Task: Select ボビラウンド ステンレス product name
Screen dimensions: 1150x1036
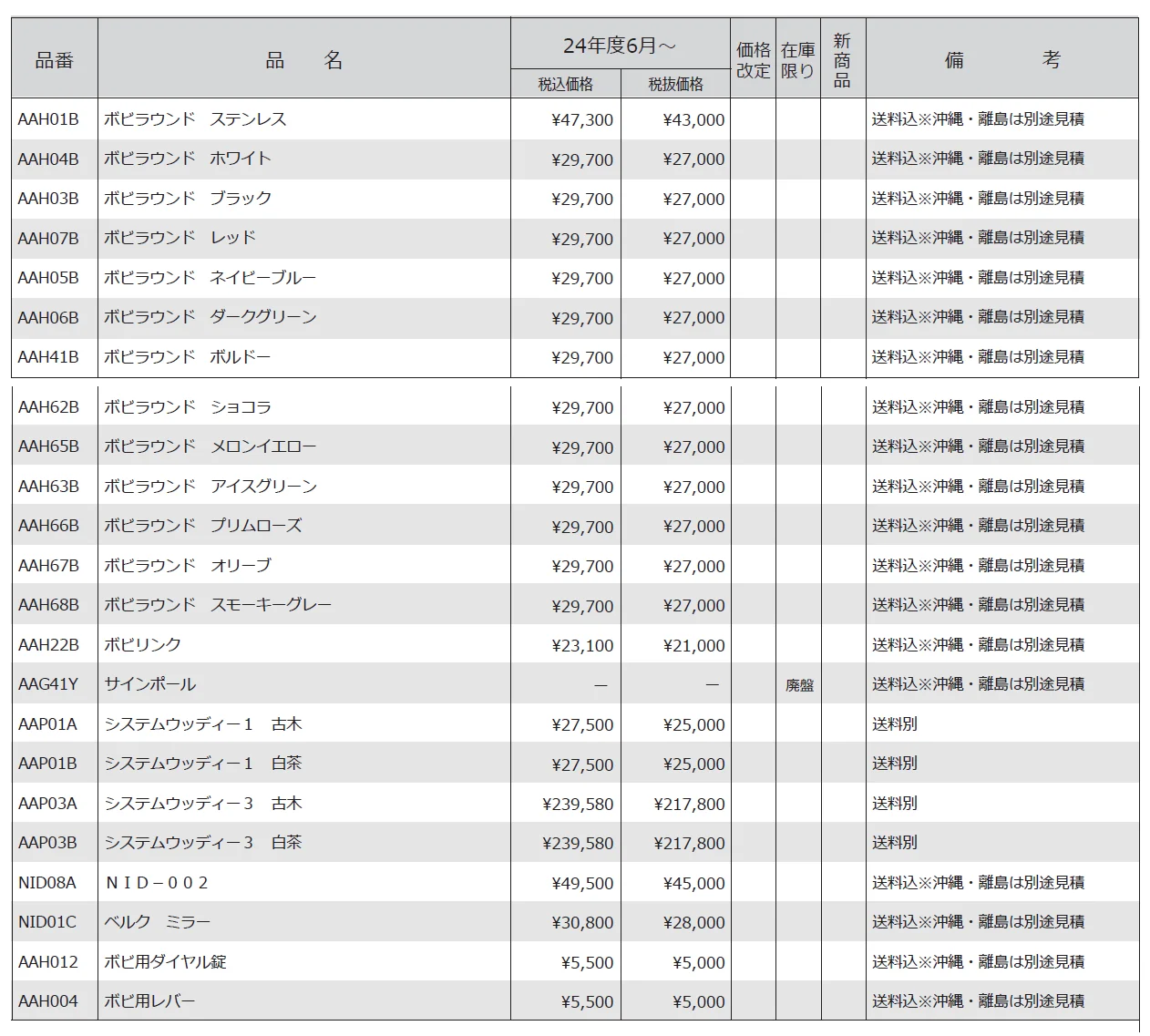Action: point(195,119)
